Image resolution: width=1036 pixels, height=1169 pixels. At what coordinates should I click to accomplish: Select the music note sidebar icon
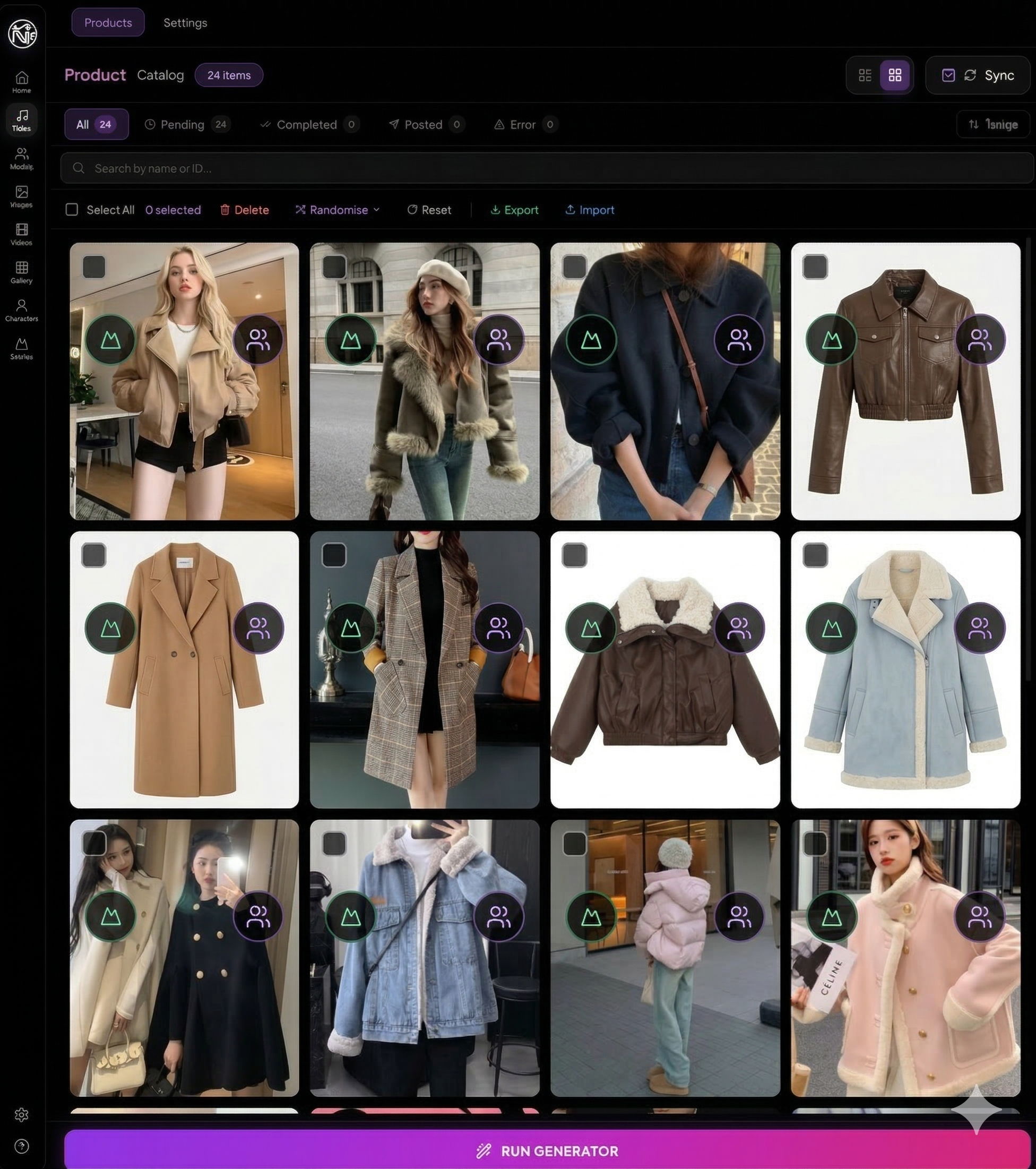[x=22, y=120]
